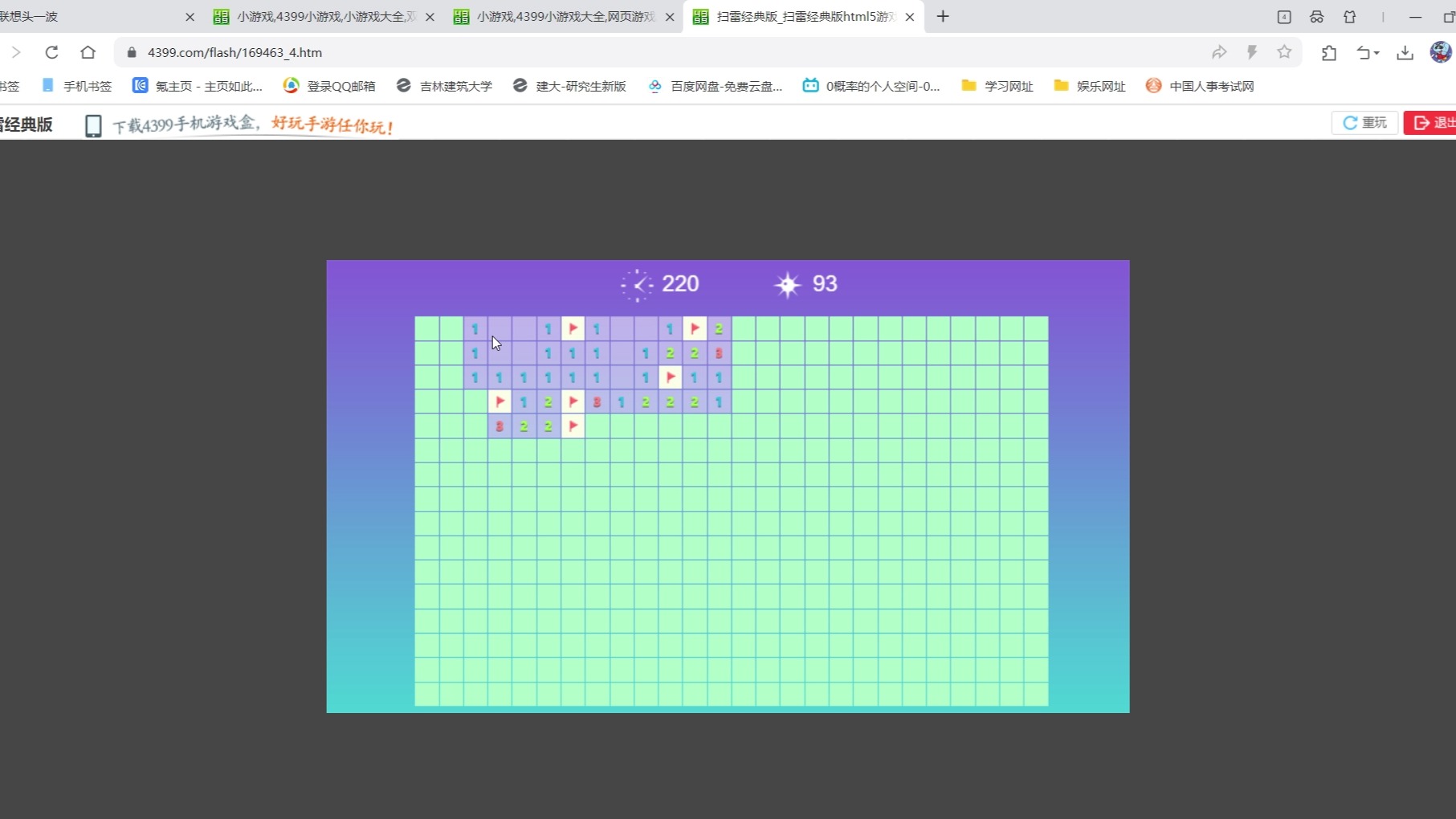Click the lightning bolt icon in address bar
This screenshot has width=1456, height=819.
(x=1251, y=52)
